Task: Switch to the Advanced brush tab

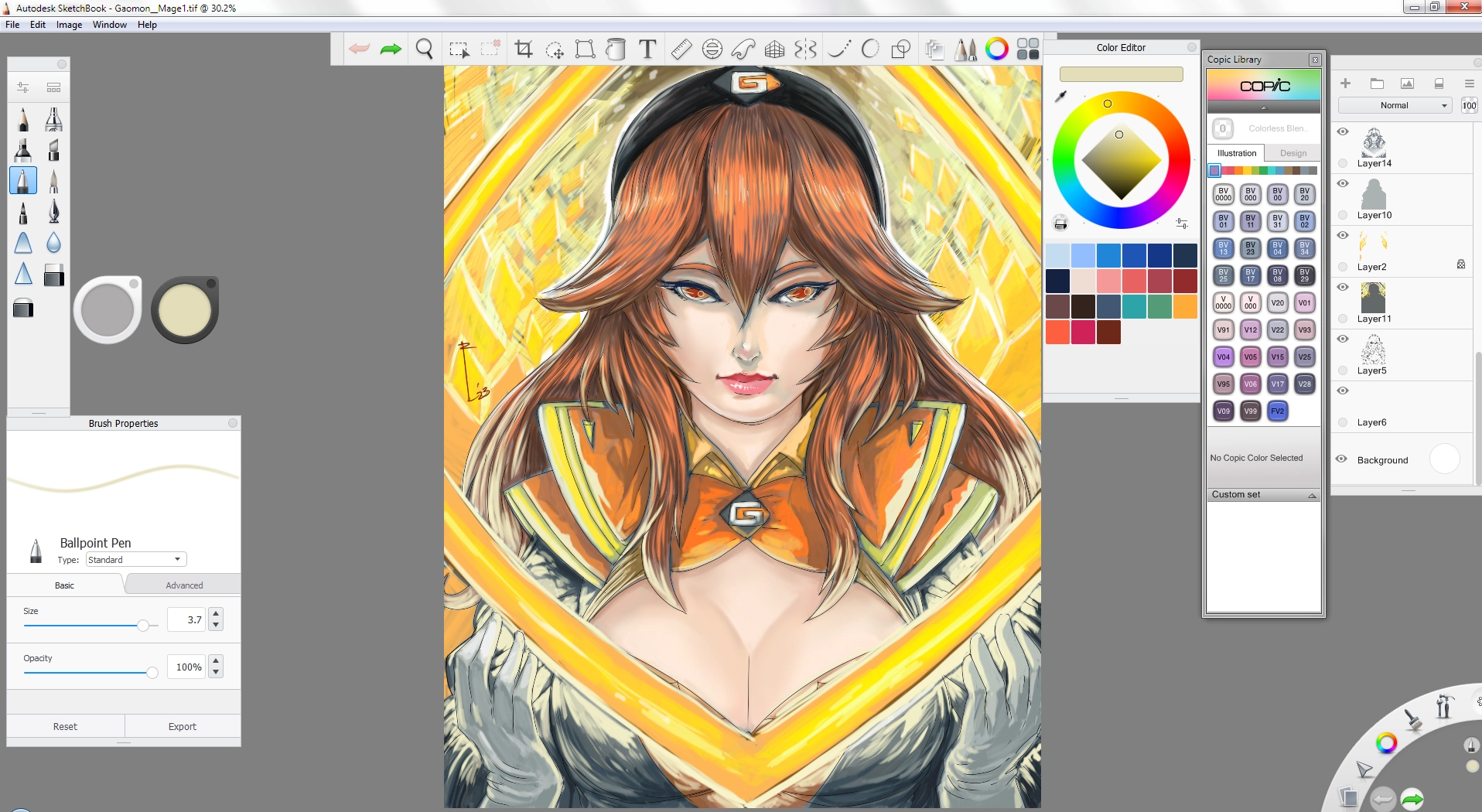Action: click(x=184, y=585)
